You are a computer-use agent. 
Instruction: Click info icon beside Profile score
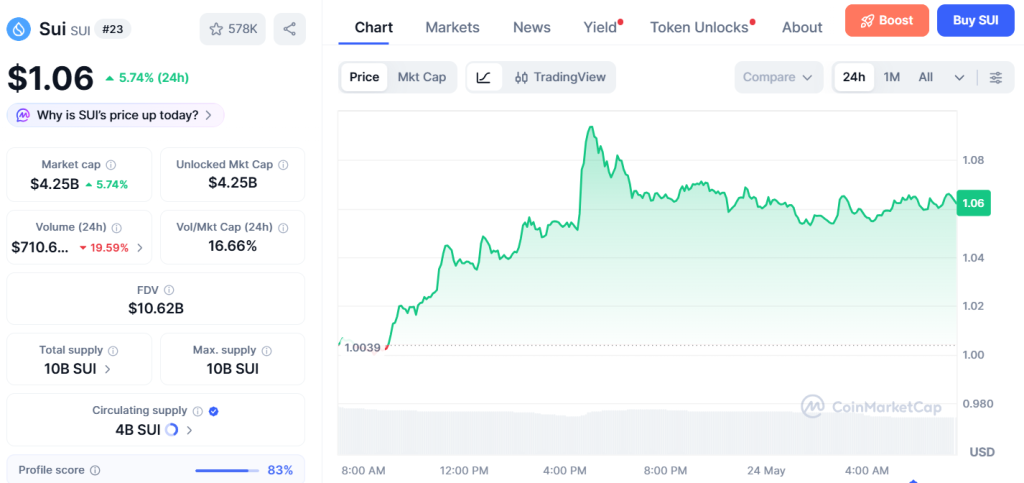[x=95, y=470]
